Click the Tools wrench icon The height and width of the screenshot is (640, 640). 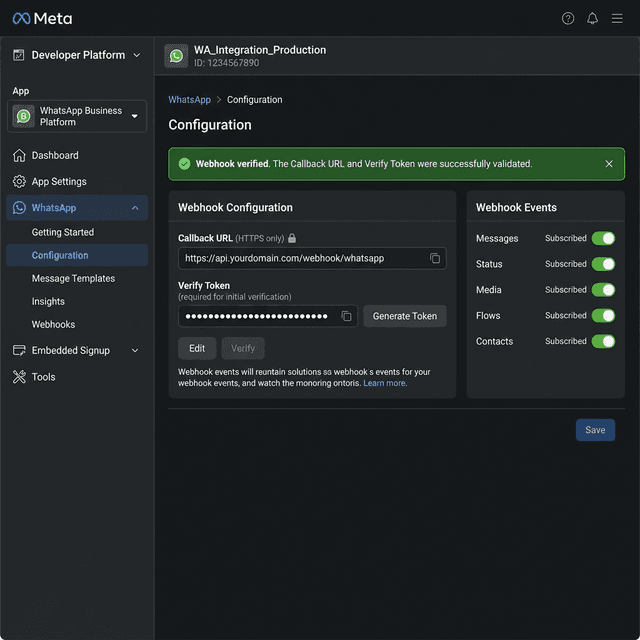[19, 377]
